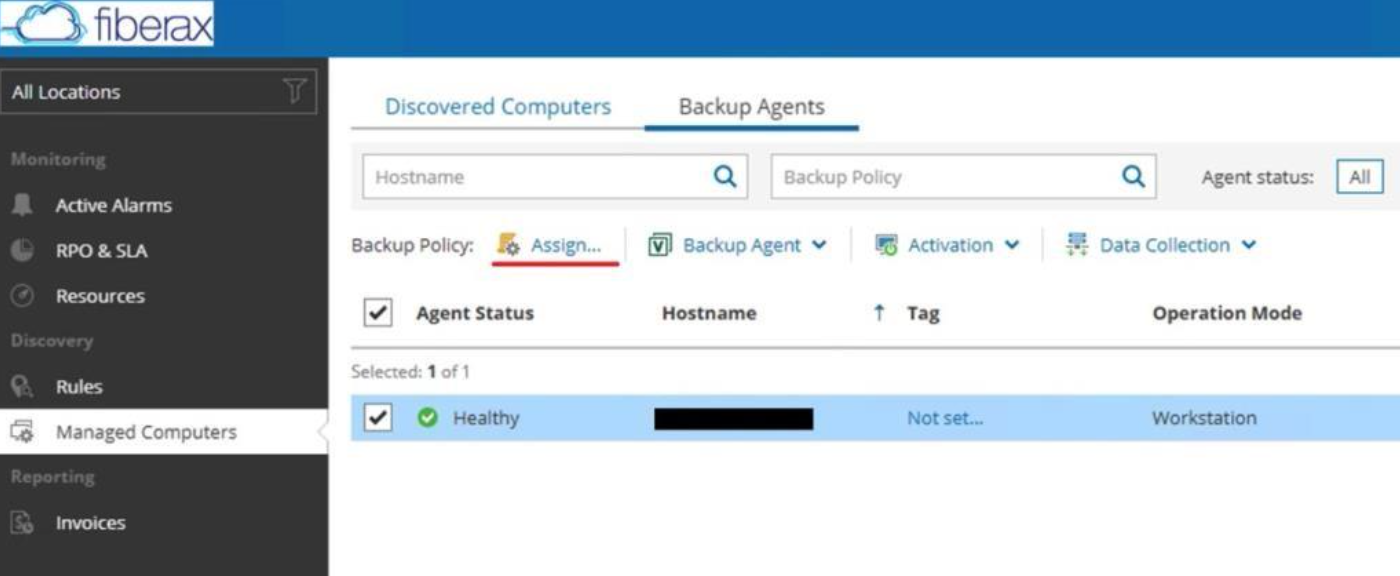Open the locations filter funnel icon
The width and height of the screenshot is (1400, 576).
click(294, 91)
